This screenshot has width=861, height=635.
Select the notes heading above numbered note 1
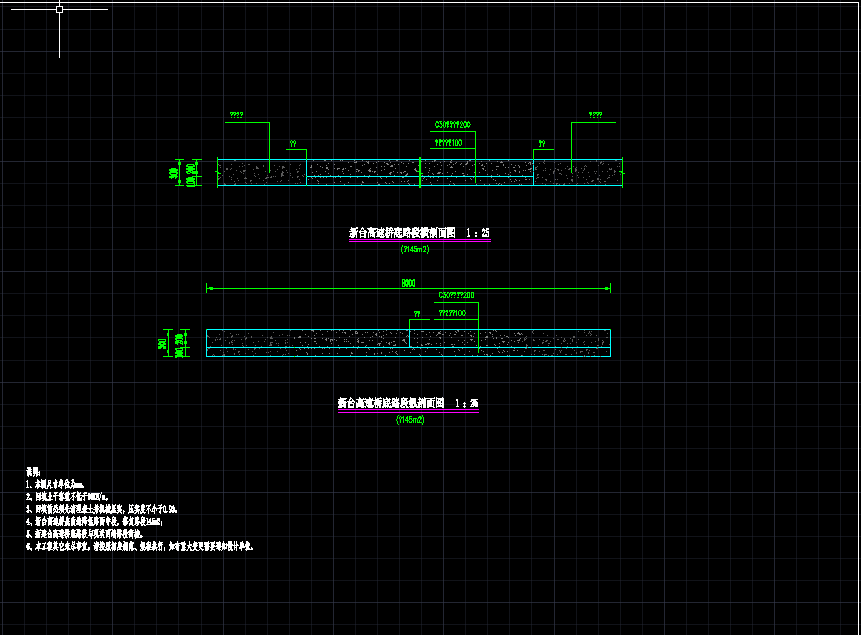coord(33,472)
